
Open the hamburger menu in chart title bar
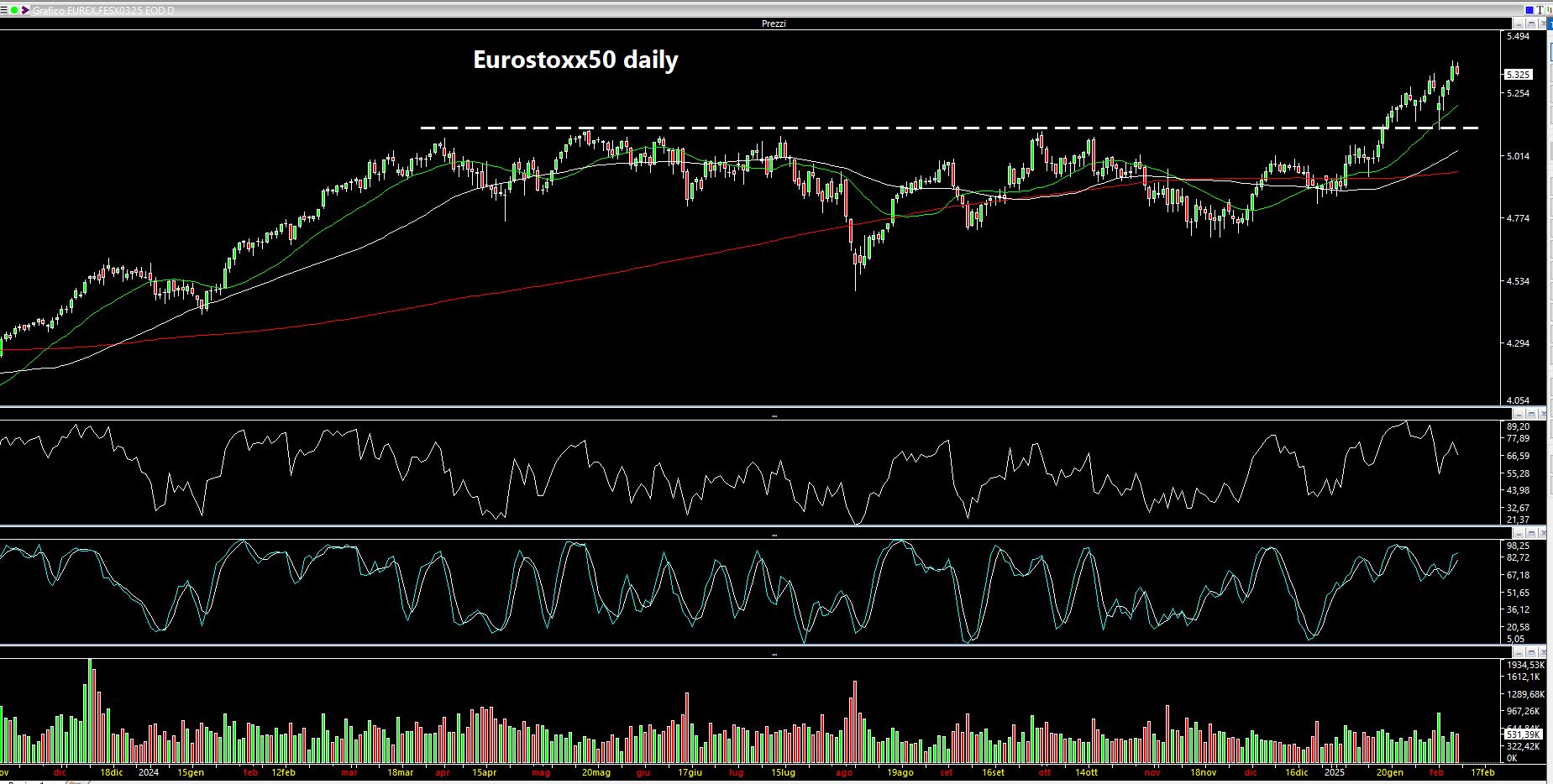[3, 10]
